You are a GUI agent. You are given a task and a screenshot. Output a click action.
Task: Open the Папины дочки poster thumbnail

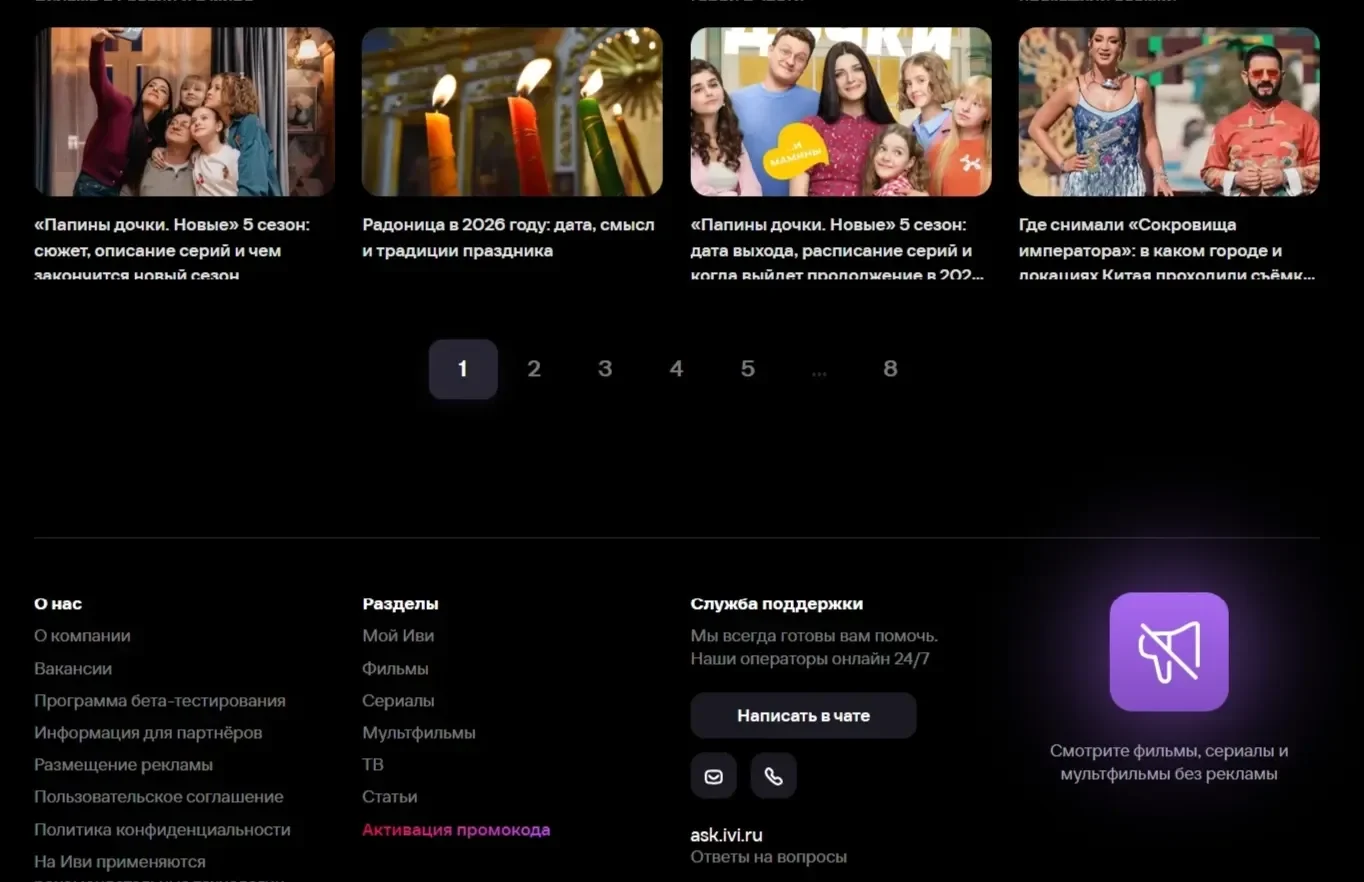(841, 111)
